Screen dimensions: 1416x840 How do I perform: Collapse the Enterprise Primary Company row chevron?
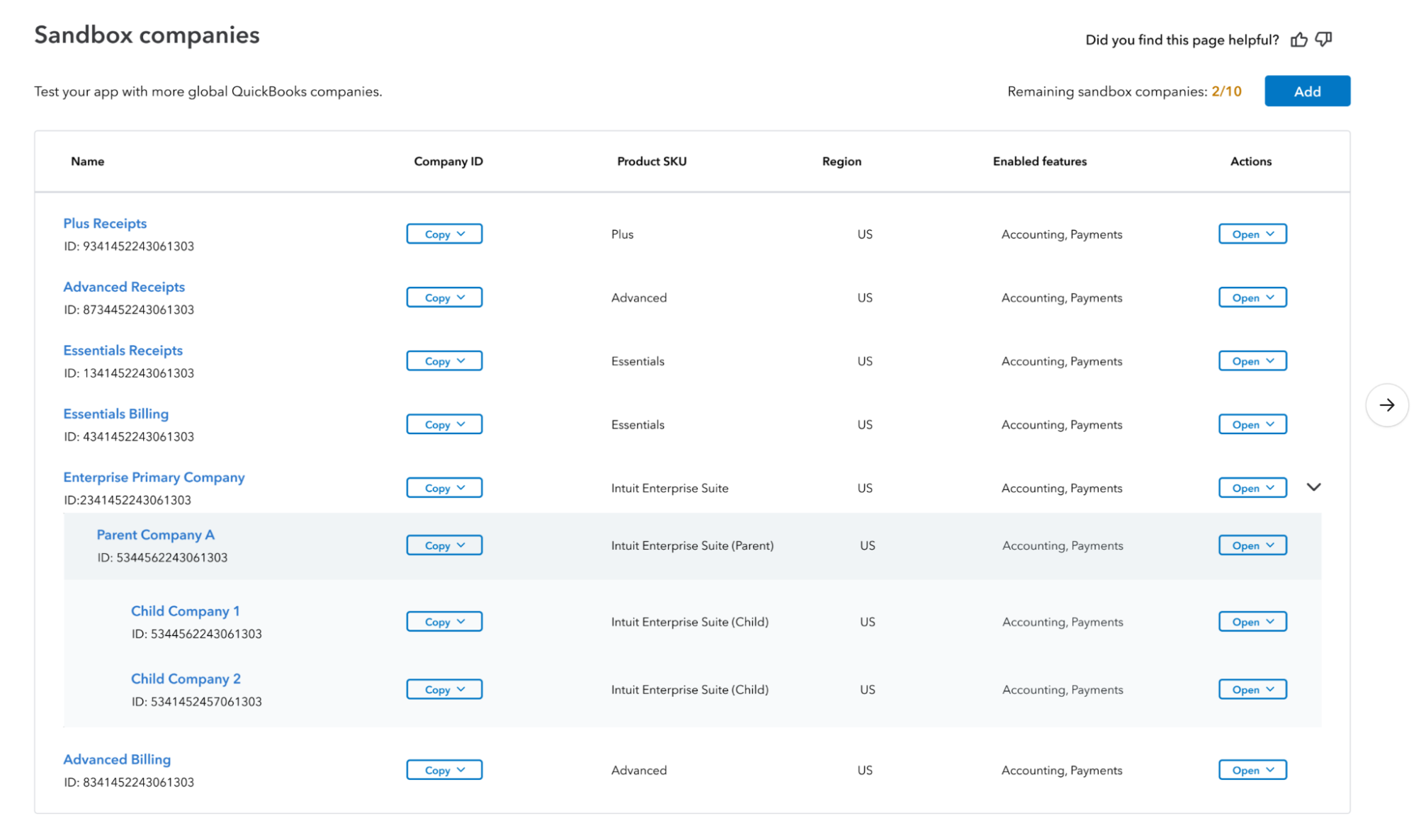[1313, 487]
